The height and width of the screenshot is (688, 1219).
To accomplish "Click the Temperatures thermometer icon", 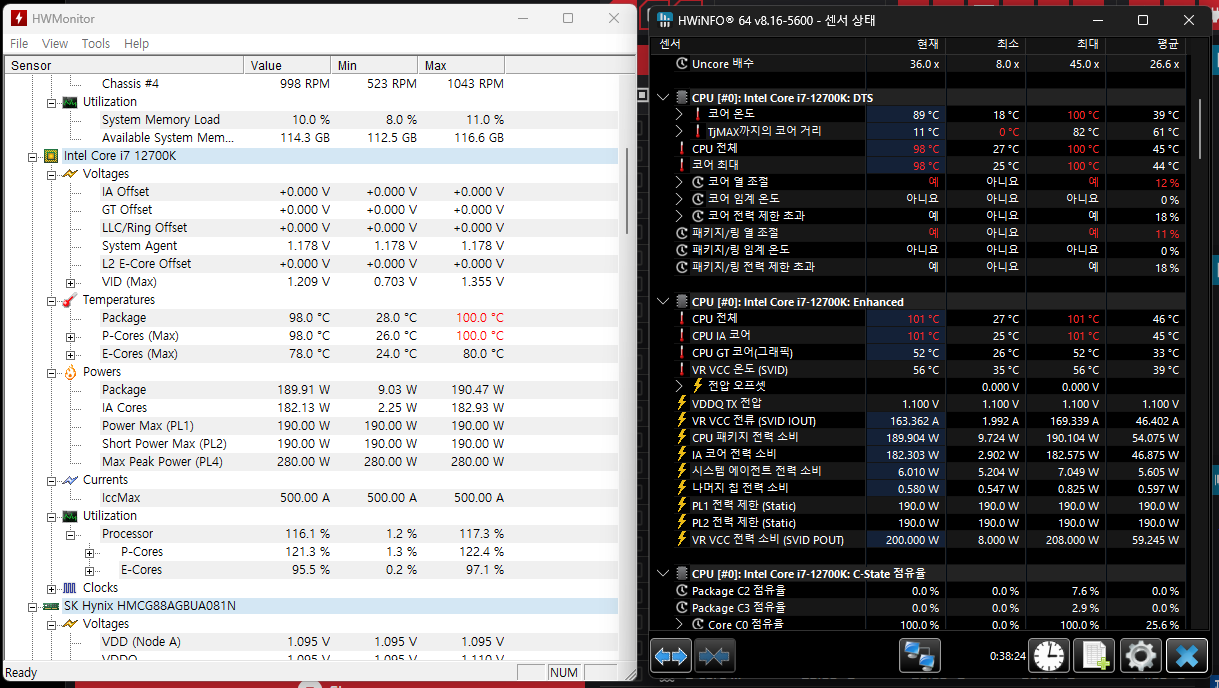I will (69, 300).
